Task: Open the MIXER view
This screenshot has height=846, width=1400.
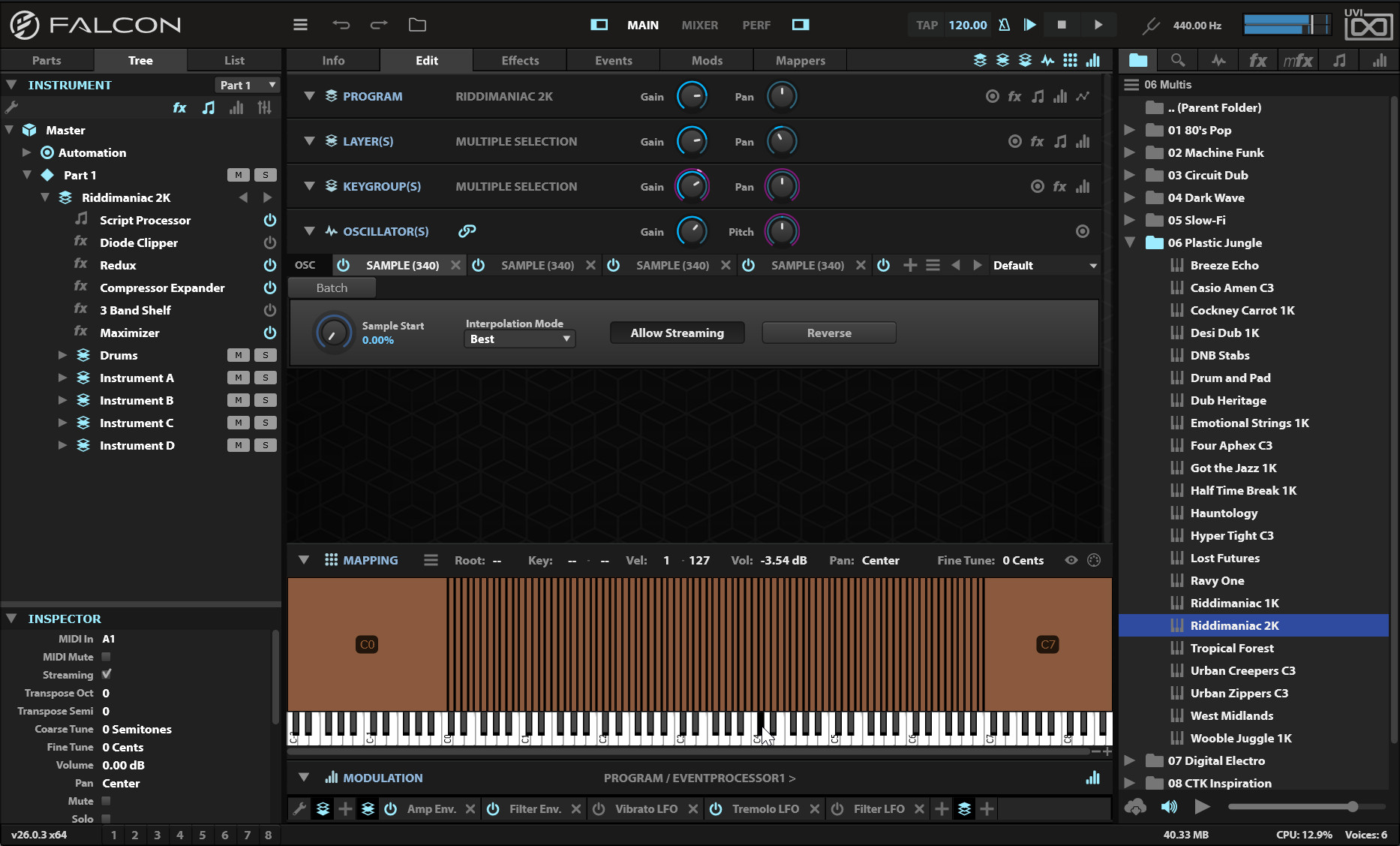Action: [699, 25]
